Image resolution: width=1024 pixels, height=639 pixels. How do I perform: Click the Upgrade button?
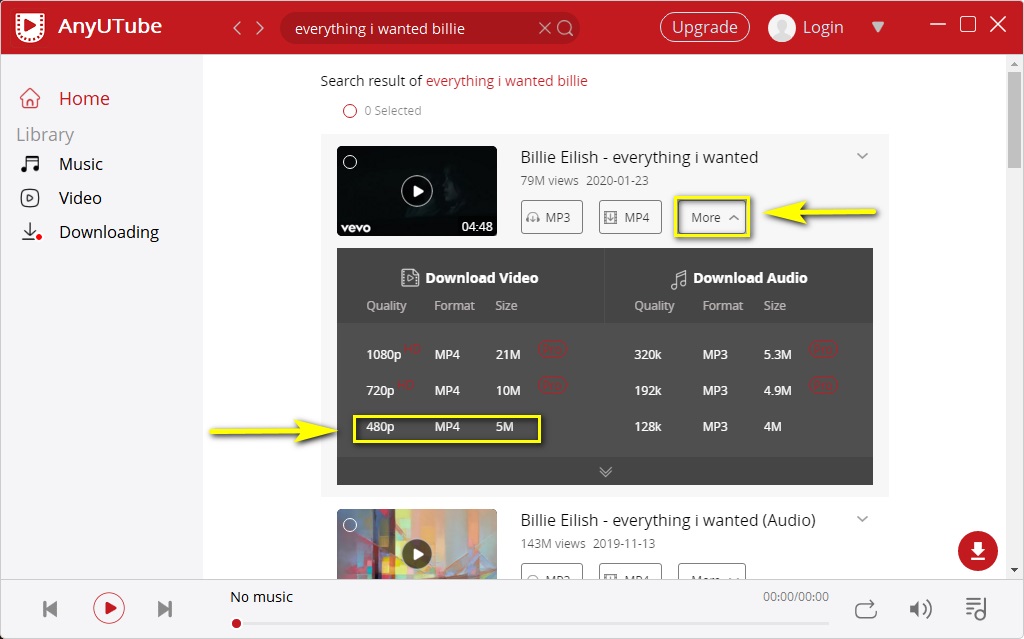pyautogui.click(x=705, y=27)
